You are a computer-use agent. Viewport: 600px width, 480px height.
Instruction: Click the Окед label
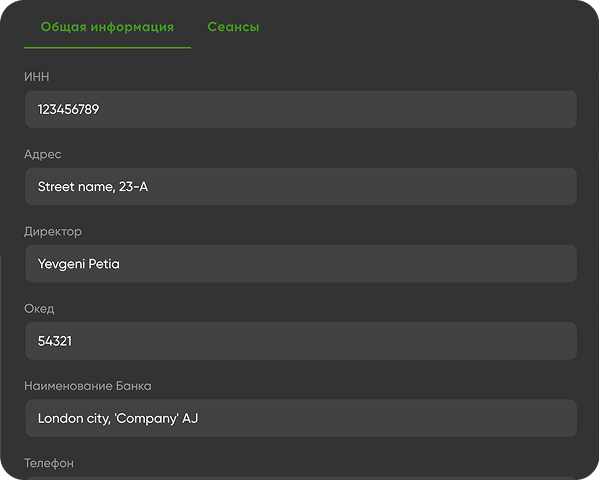[x=39, y=309]
